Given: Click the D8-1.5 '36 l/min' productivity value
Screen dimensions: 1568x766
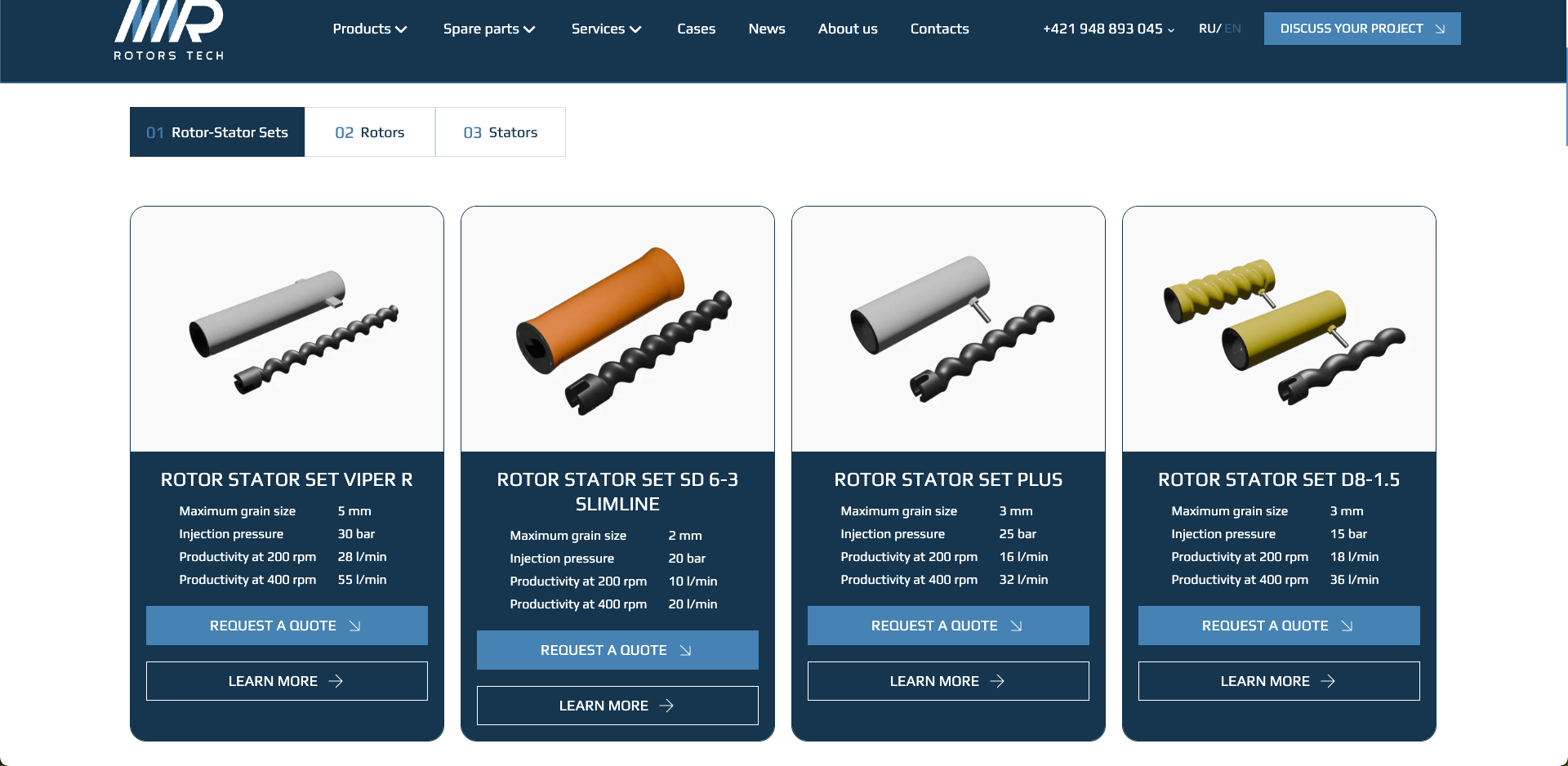Looking at the screenshot, I should coord(1354,580).
